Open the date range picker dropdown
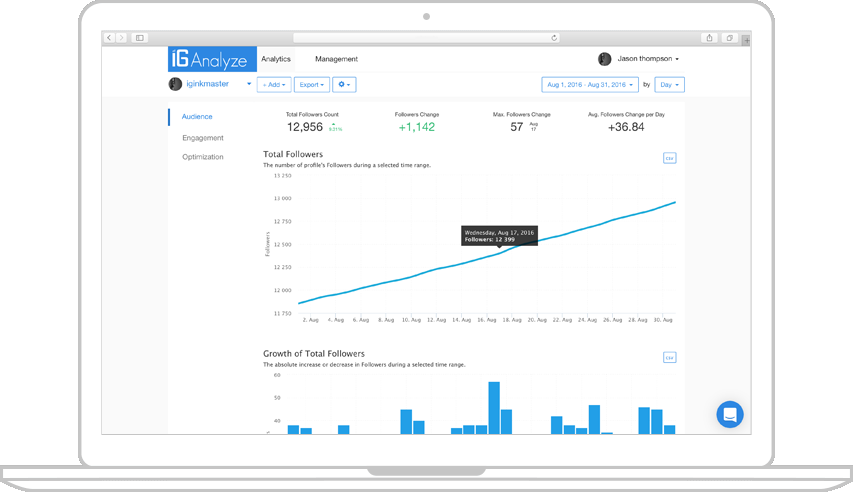This screenshot has height=492, width=853. 589,85
